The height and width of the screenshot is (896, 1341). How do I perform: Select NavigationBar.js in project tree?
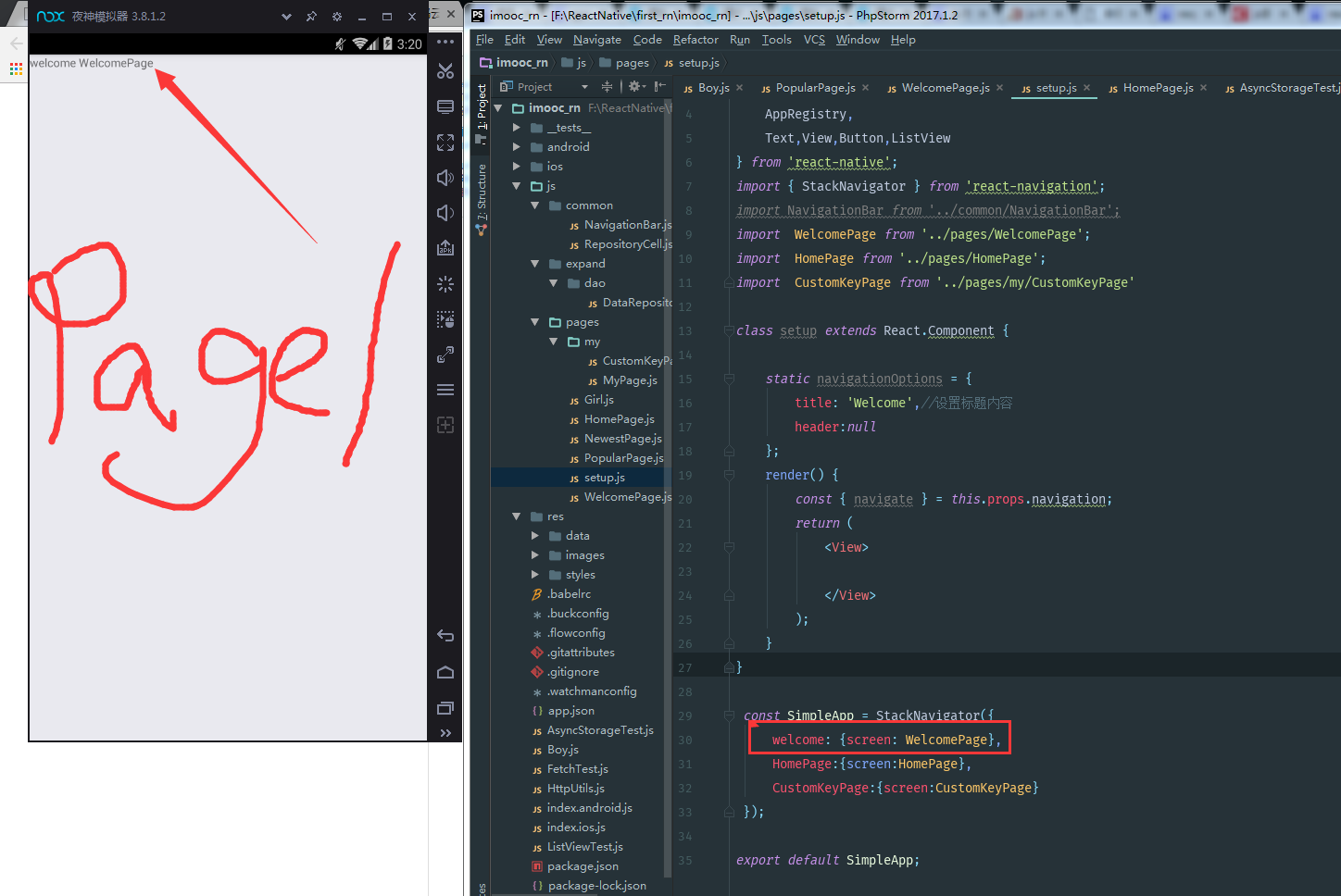pos(620,225)
